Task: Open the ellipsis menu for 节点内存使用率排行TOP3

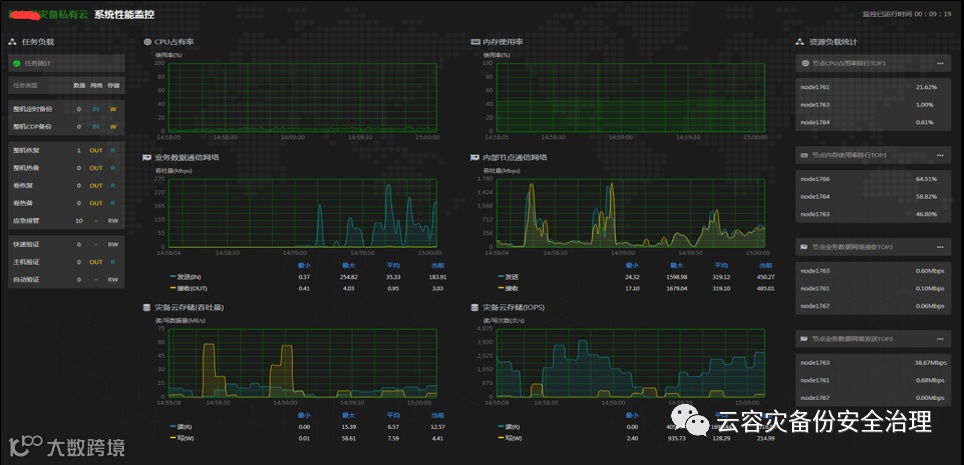Action: coord(939,156)
